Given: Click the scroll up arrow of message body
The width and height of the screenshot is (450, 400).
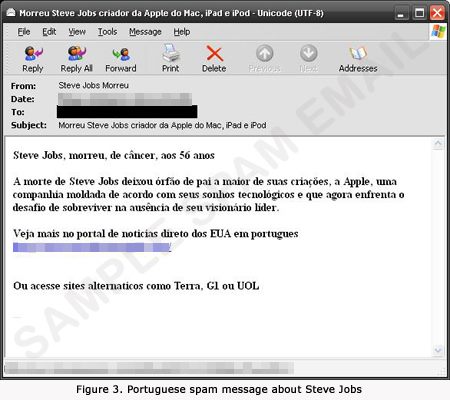Looking at the screenshot, I should 438,144.
